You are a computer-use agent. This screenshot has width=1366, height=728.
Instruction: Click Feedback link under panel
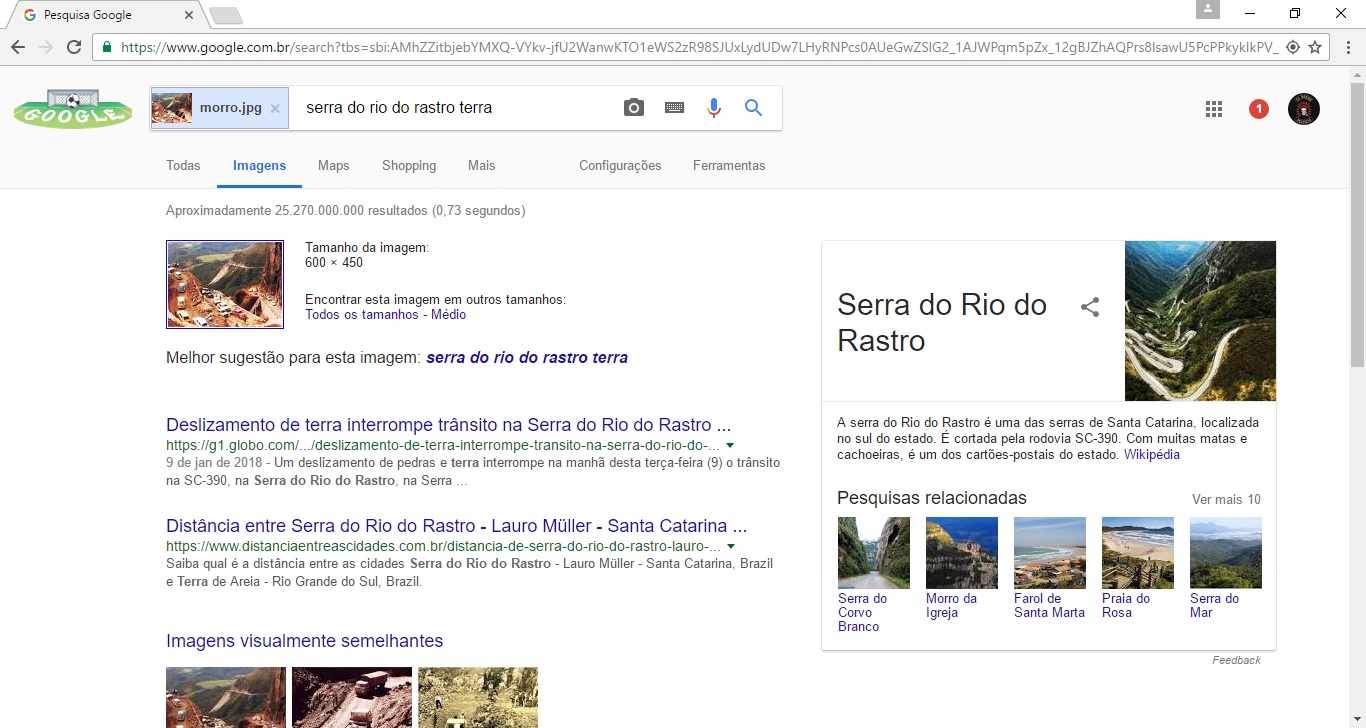(1236, 660)
